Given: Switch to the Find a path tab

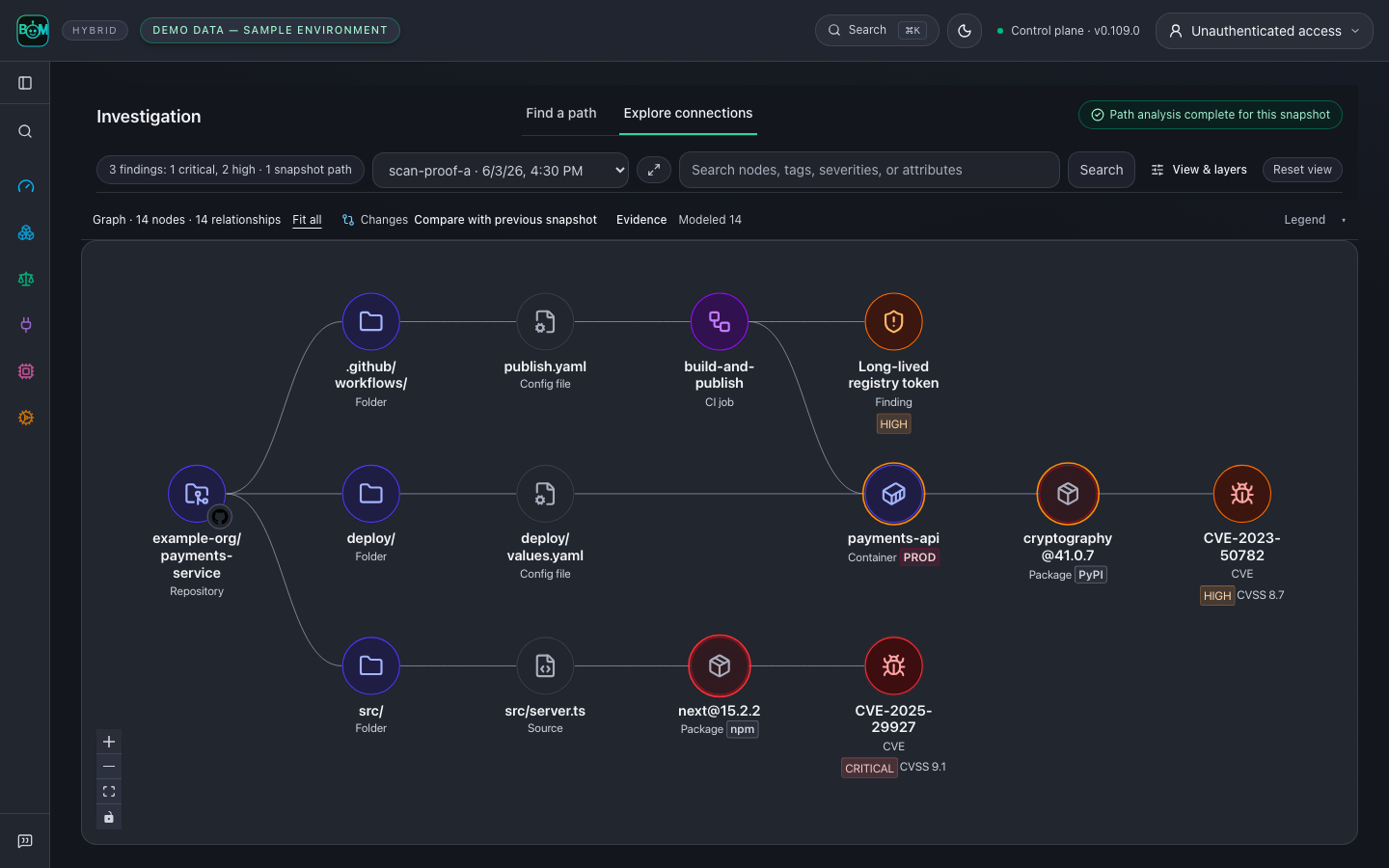Looking at the screenshot, I should [561, 114].
